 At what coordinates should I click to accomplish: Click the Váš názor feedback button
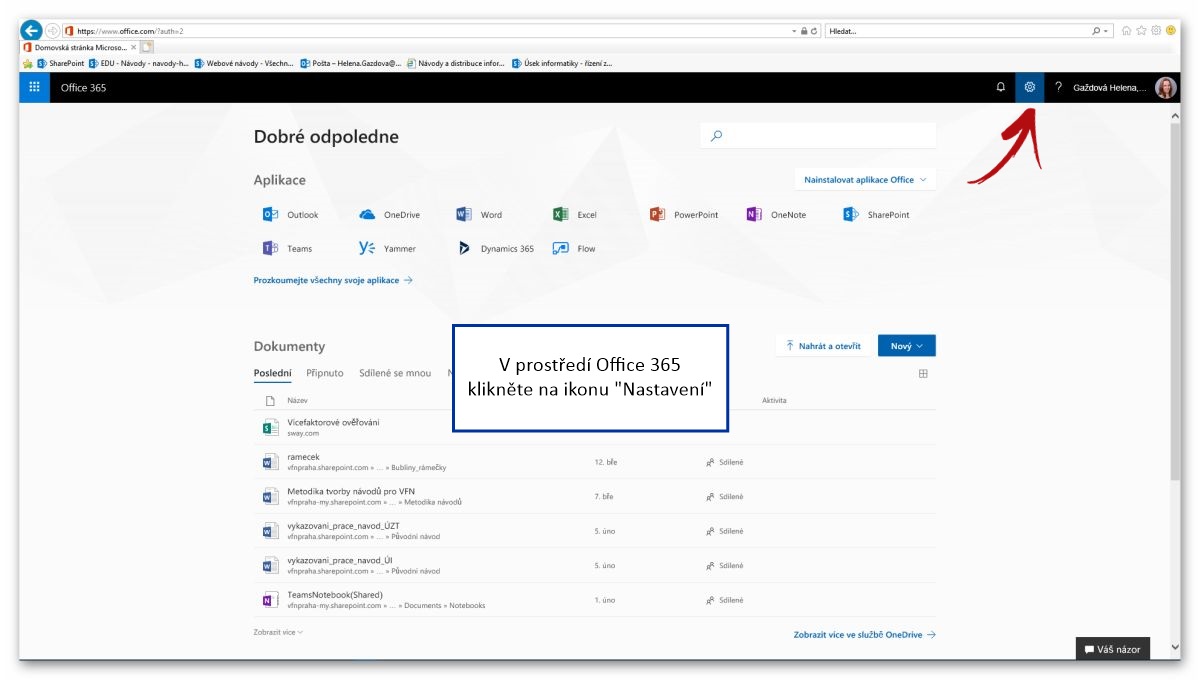1113,649
